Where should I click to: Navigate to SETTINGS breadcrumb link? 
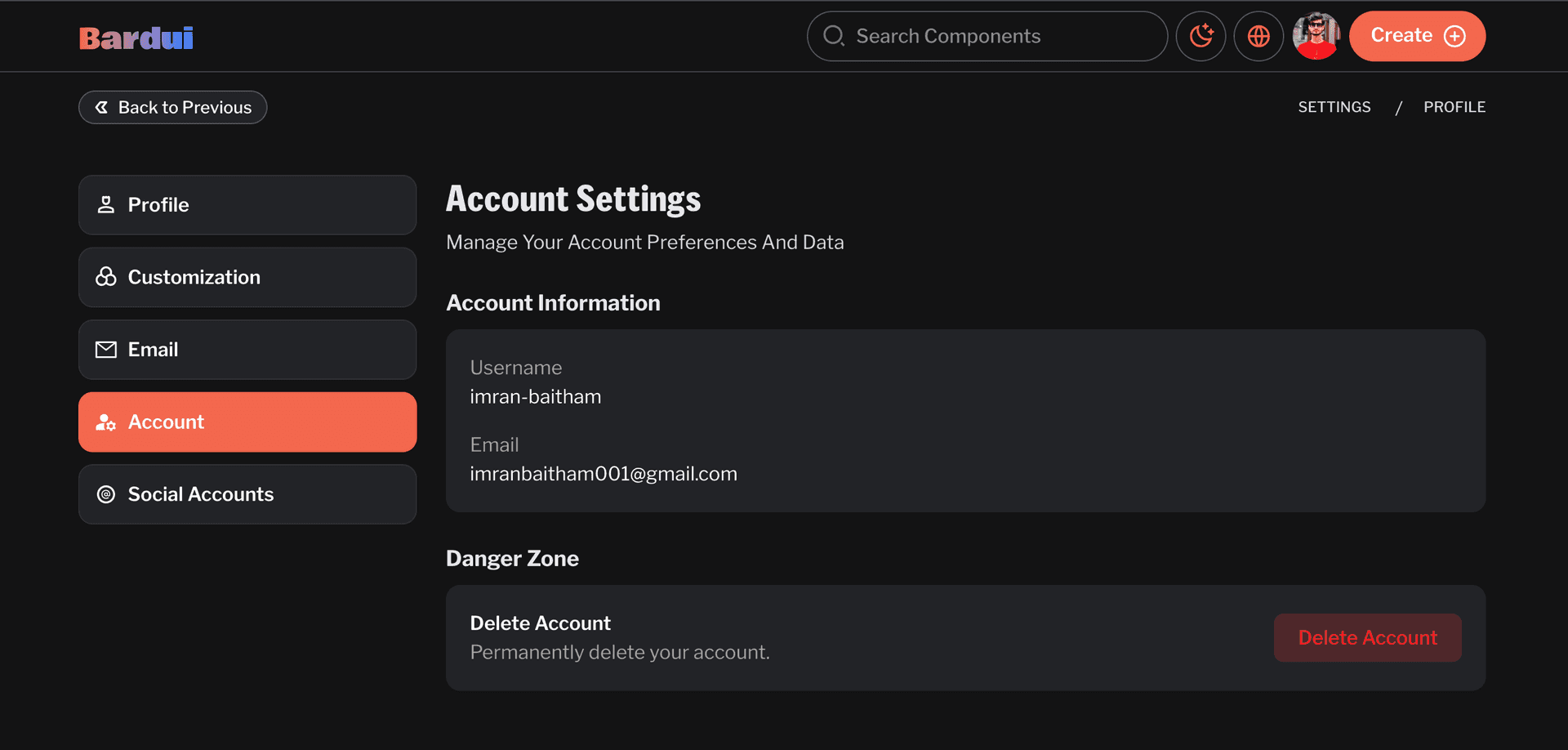coord(1334,107)
